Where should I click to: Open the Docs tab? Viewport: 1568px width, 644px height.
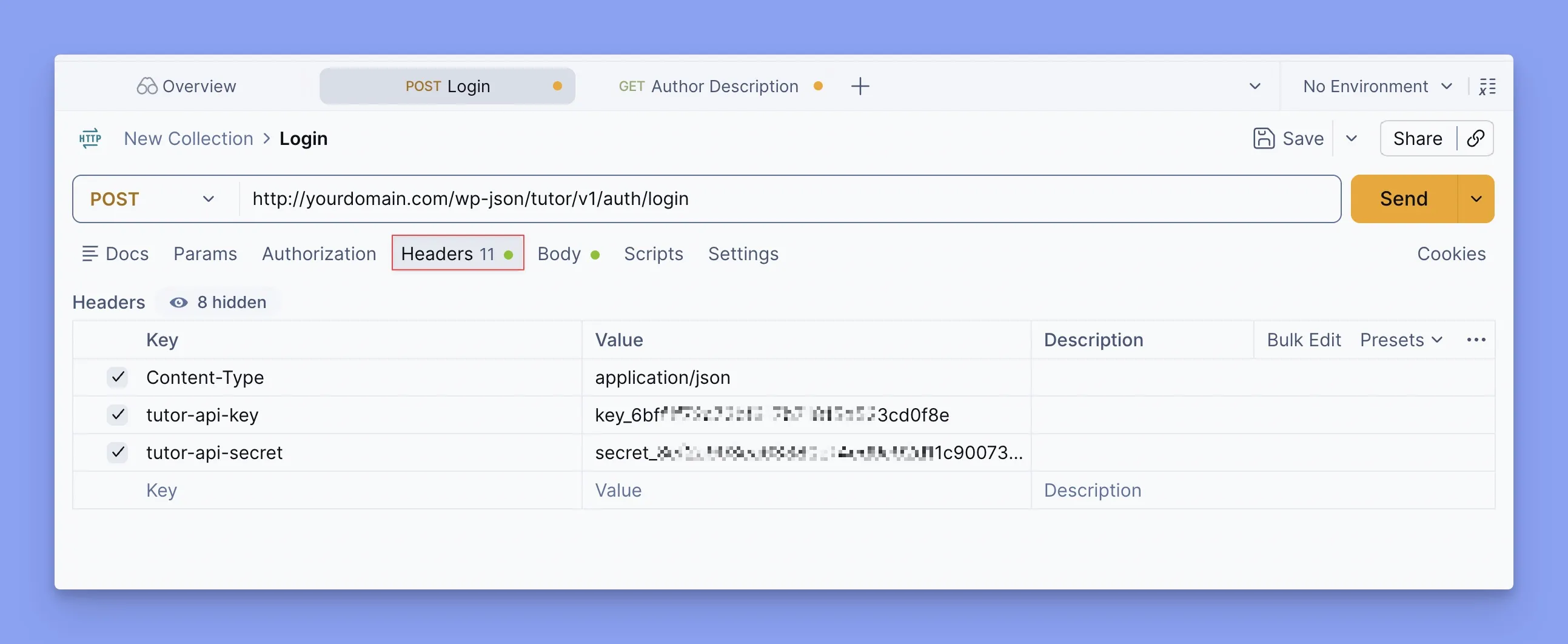point(115,254)
